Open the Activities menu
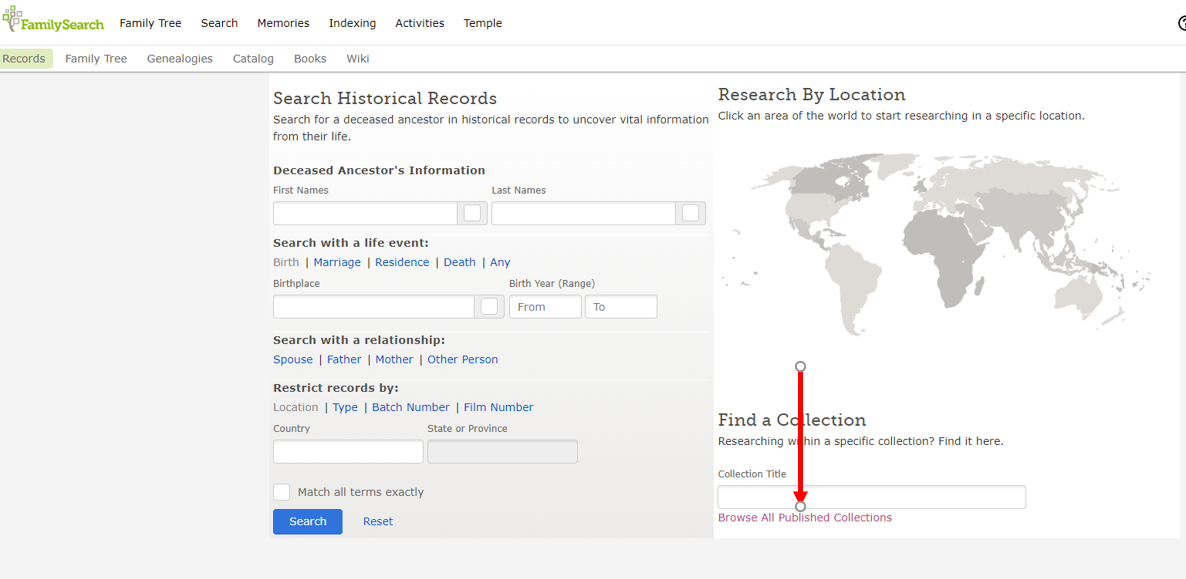The width and height of the screenshot is (1186, 579). [420, 23]
